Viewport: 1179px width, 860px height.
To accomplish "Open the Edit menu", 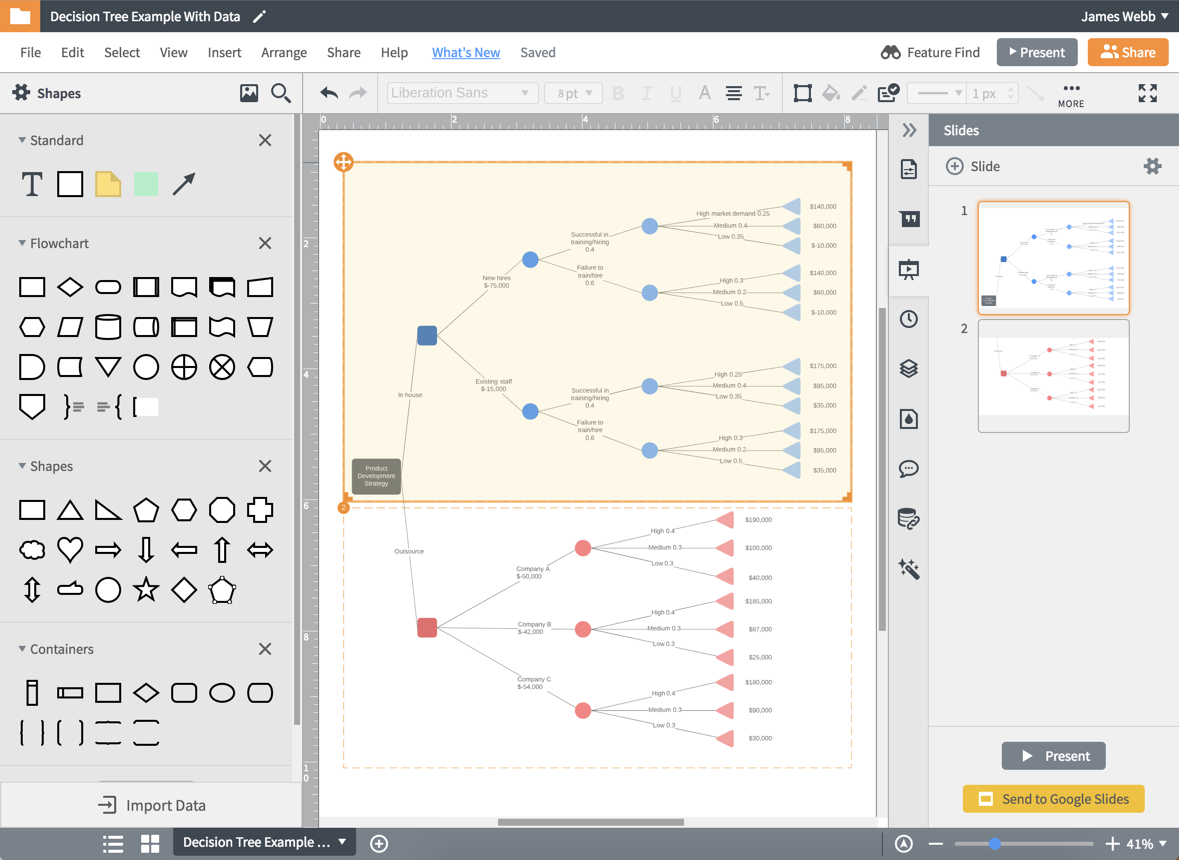I will pos(72,53).
